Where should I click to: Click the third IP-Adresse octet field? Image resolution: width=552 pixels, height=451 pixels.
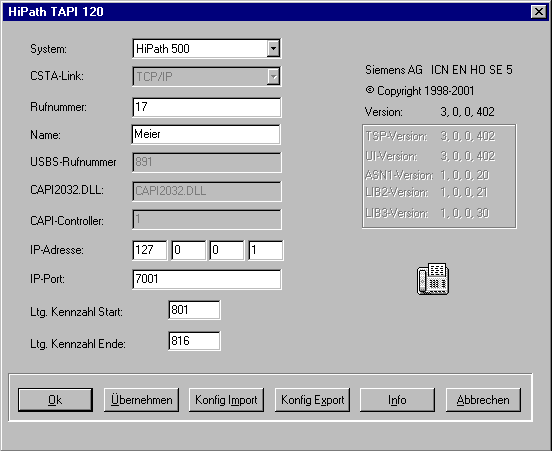226,250
